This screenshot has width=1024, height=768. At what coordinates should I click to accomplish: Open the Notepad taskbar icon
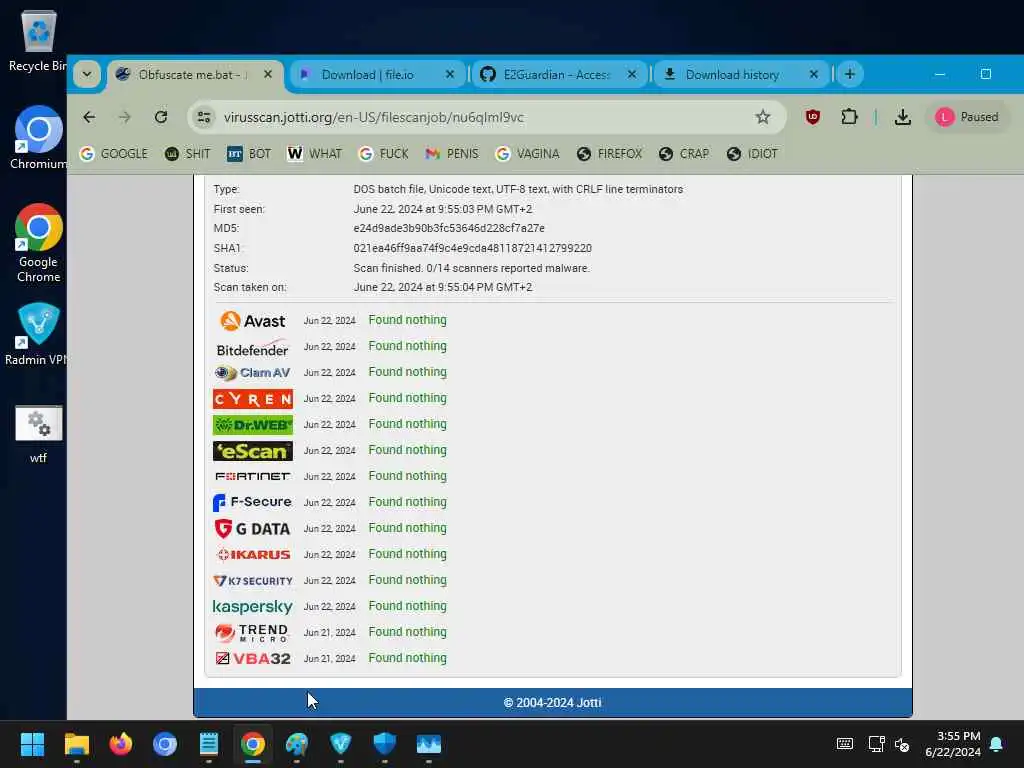point(208,744)
